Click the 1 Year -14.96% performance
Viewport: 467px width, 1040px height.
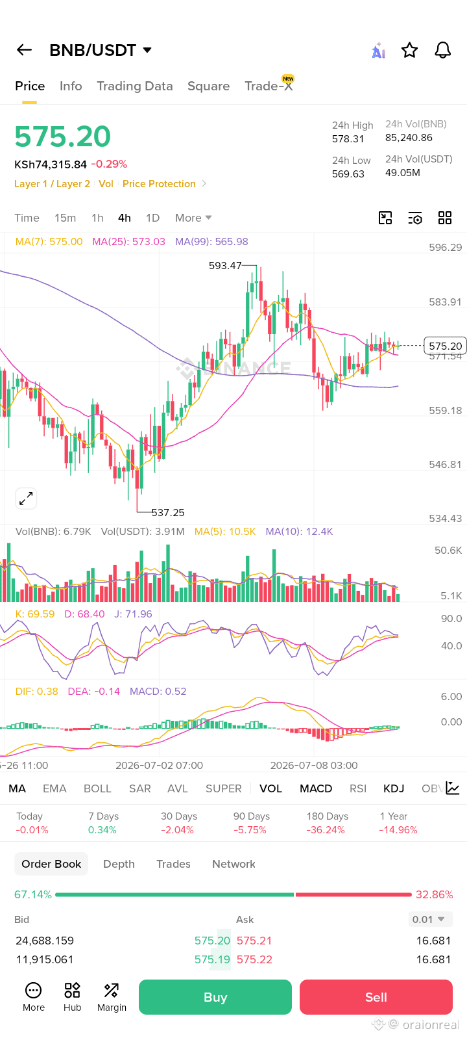point(398,822)
